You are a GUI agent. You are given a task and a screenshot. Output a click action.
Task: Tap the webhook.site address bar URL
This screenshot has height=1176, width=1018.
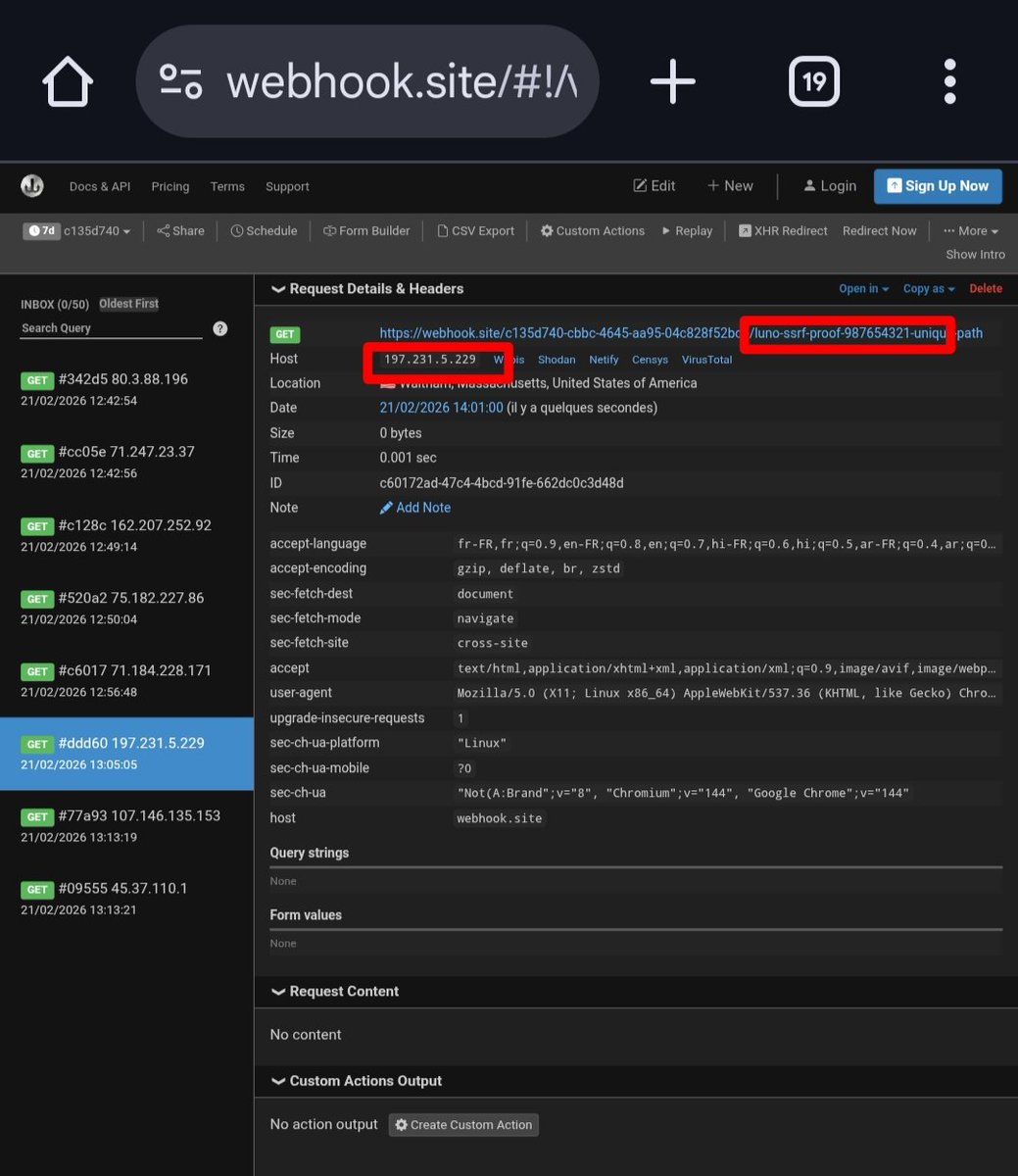(x=402, y=82)
